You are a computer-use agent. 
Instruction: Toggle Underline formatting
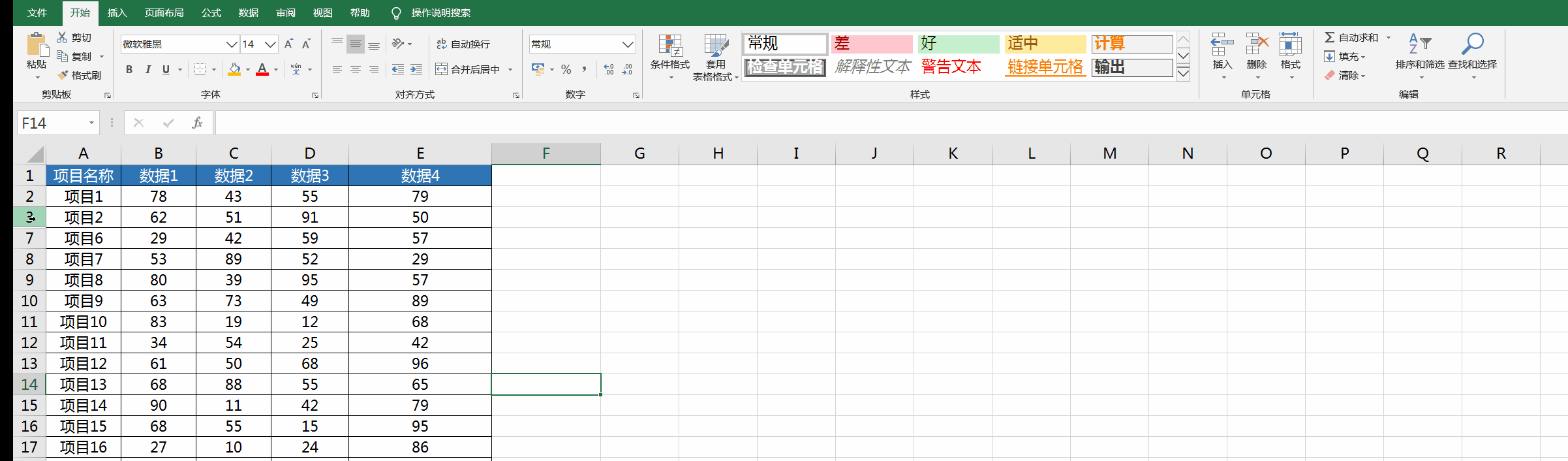coord(166,69)
